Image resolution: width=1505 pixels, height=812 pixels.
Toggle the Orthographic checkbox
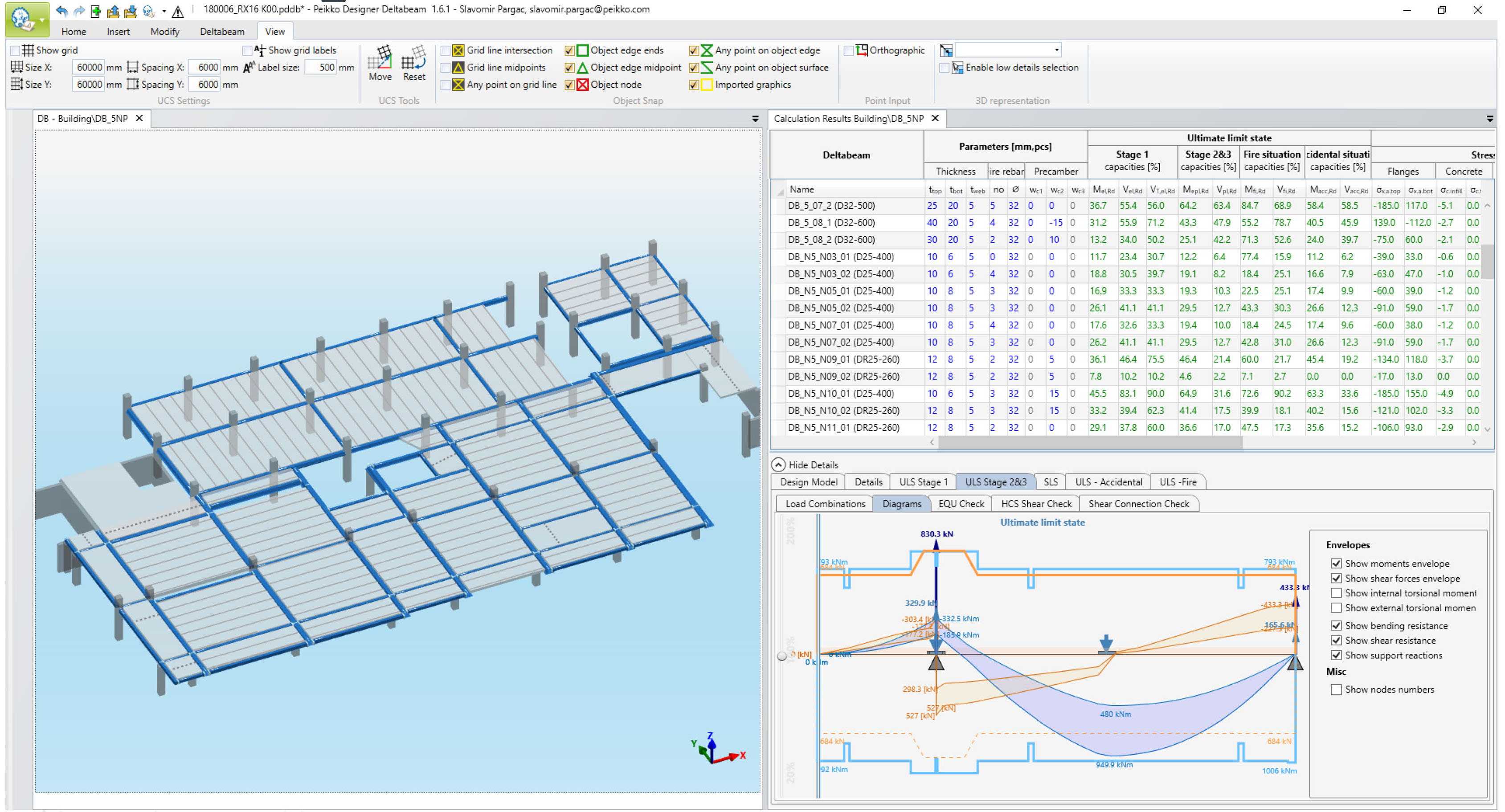point(849,51)
